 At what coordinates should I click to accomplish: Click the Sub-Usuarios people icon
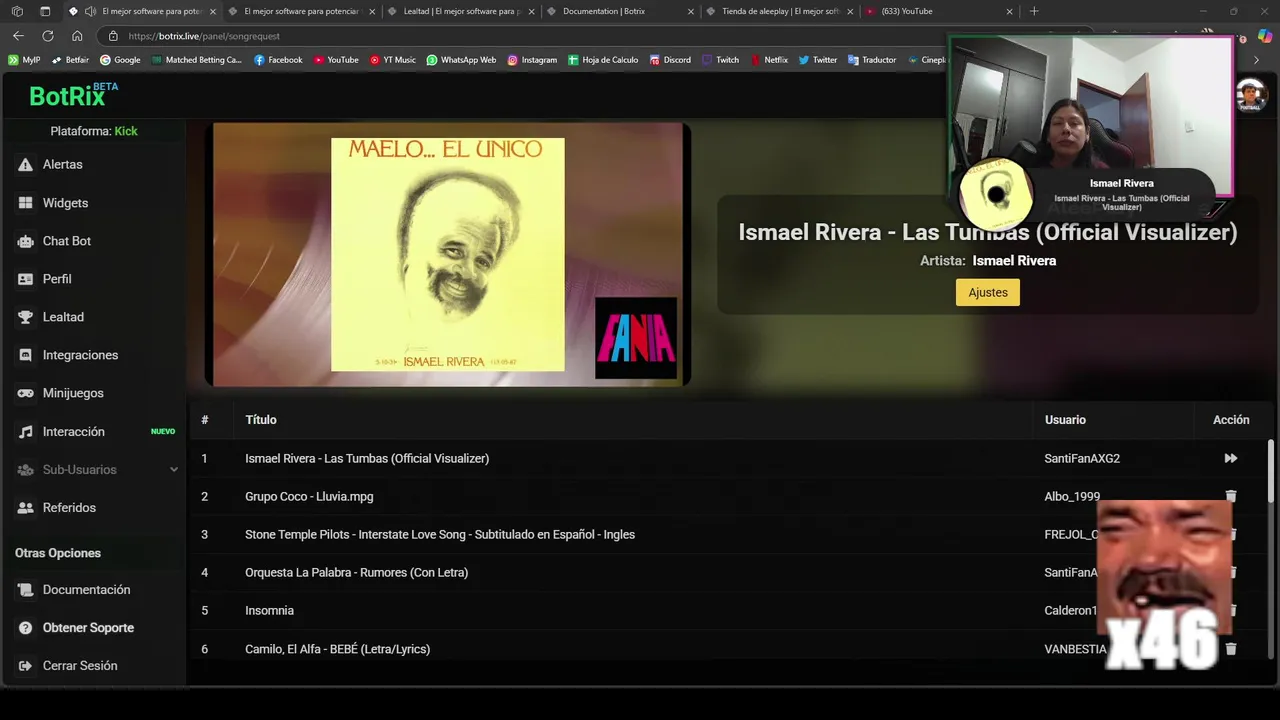[x=25, y=470]
